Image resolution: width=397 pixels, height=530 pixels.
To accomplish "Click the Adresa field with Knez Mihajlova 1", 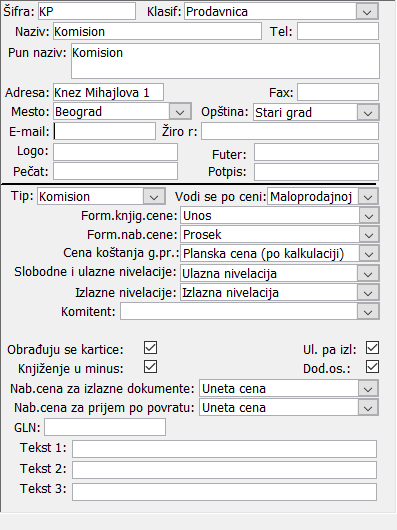I will (108, 92).
